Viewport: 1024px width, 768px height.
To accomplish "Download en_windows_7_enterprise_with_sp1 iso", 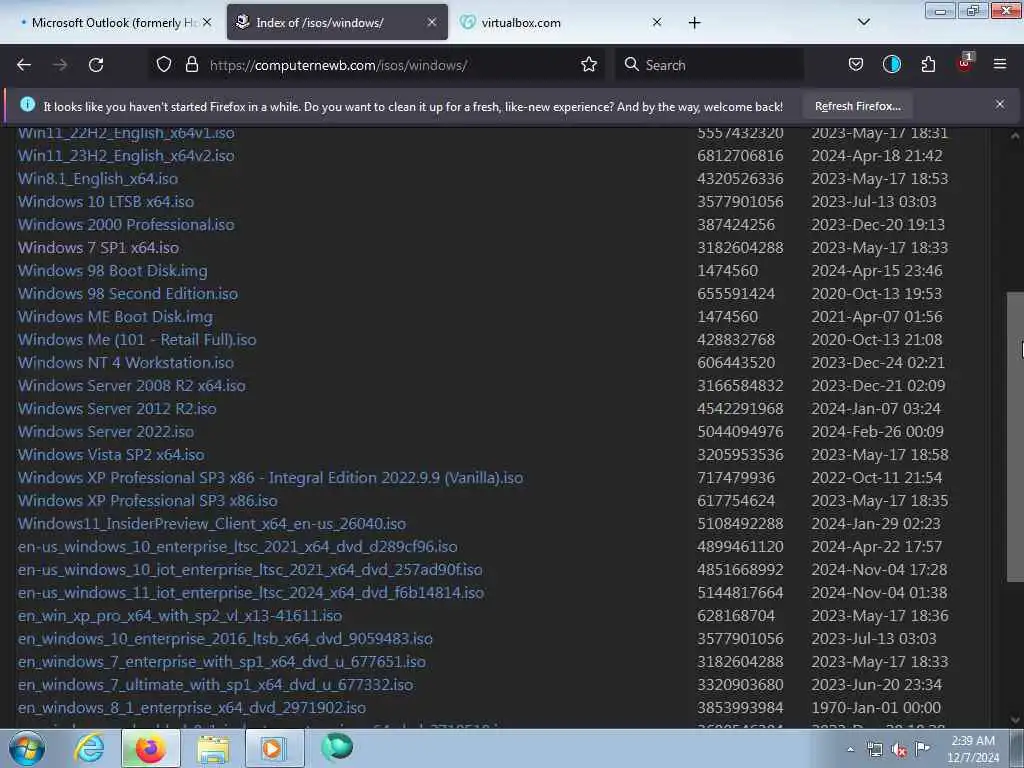I will 222,662.
